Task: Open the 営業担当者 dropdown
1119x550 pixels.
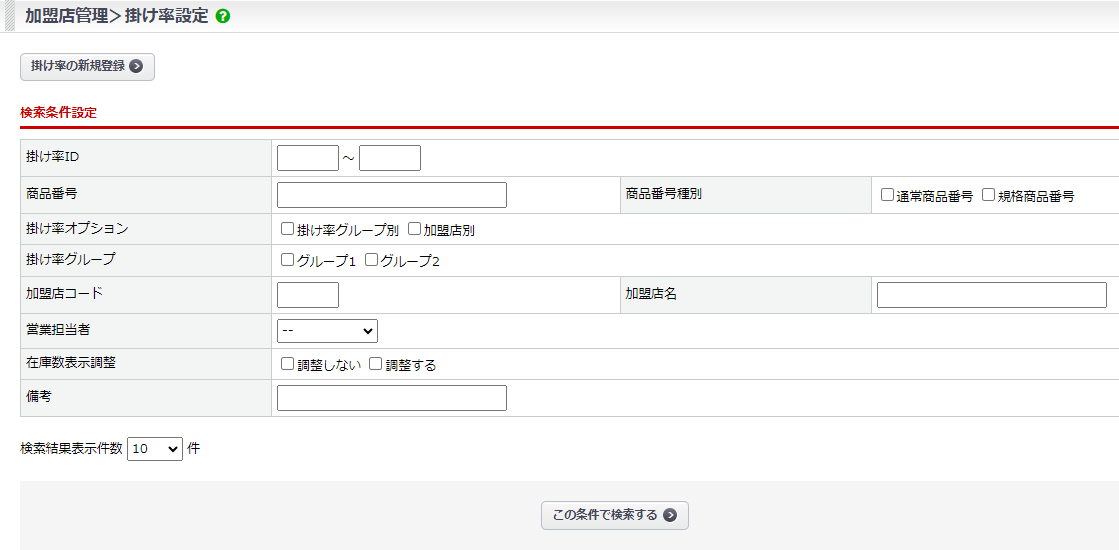Action: [x=327, y=330]
